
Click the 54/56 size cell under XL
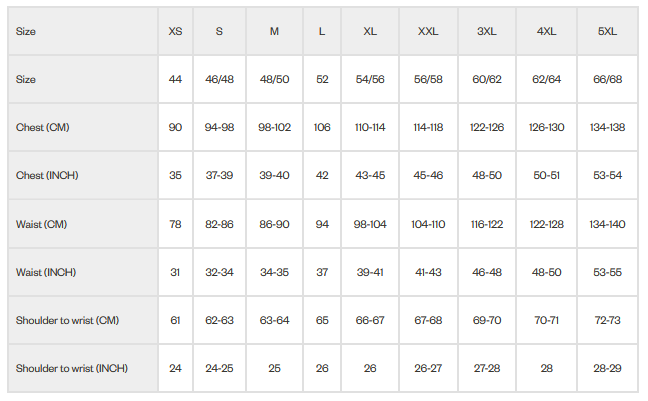370,79
